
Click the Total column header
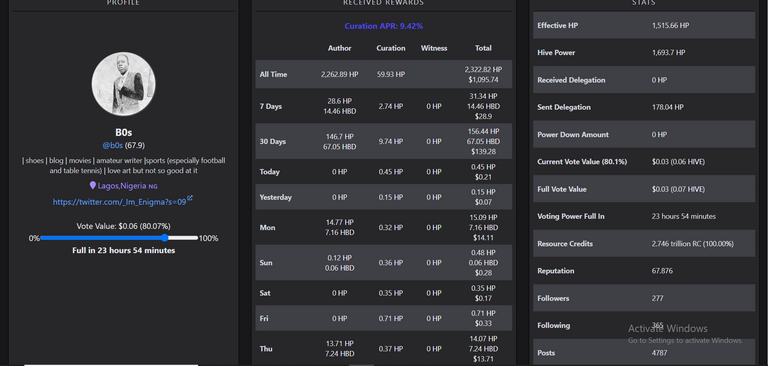click(x=483, y=49)
